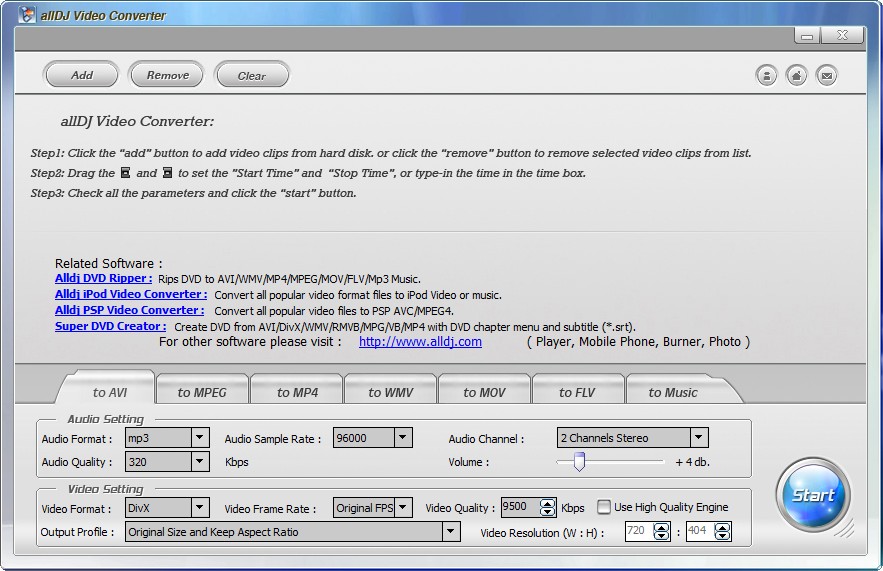883x571 pixels.
Task: Open the Video Format DivX dropdown
Action: pos(199,508)
